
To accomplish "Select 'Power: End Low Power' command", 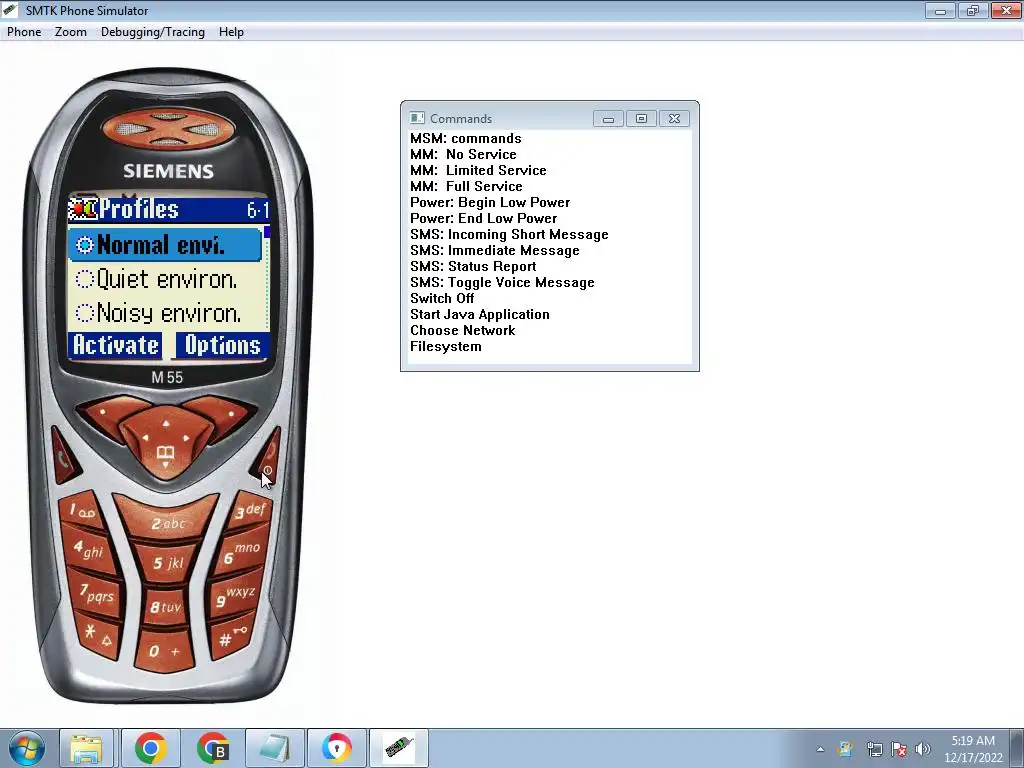I will (x=483, y=218).
